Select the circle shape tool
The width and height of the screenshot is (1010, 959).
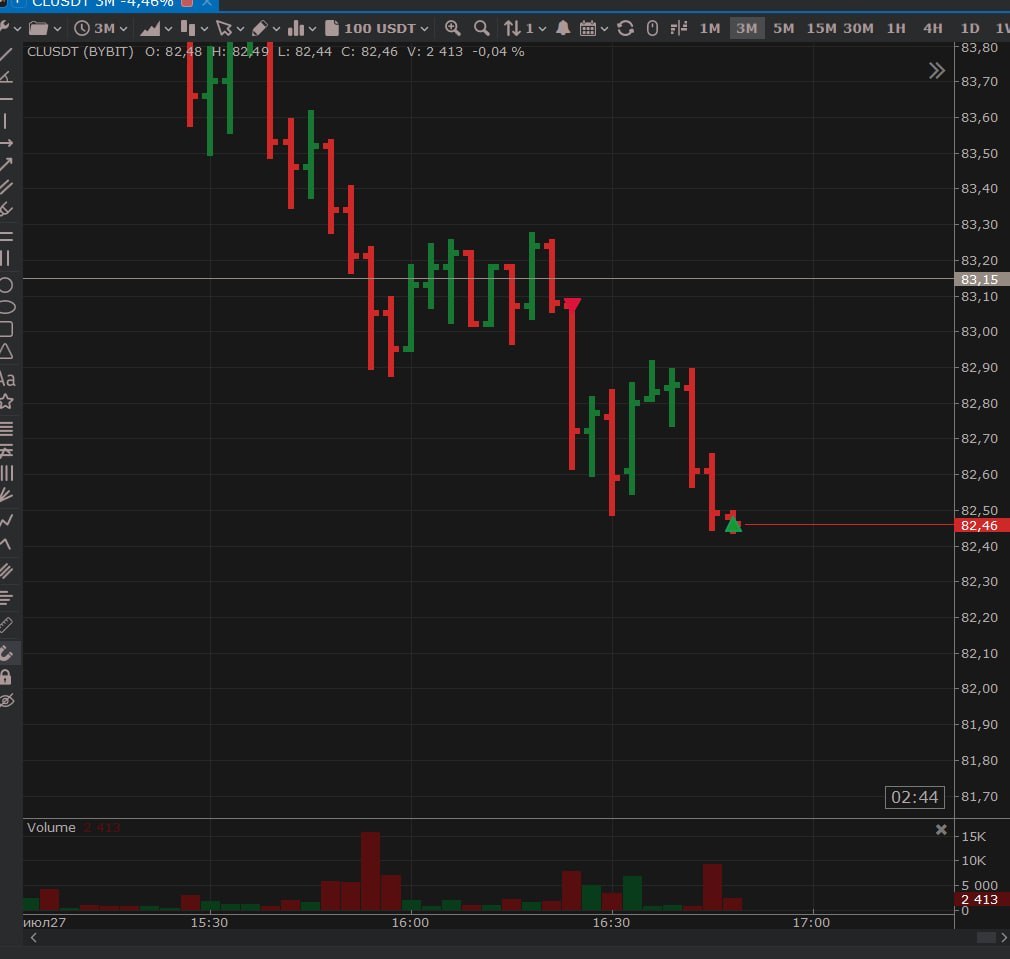pyautogui.click(x=6, y=285)
